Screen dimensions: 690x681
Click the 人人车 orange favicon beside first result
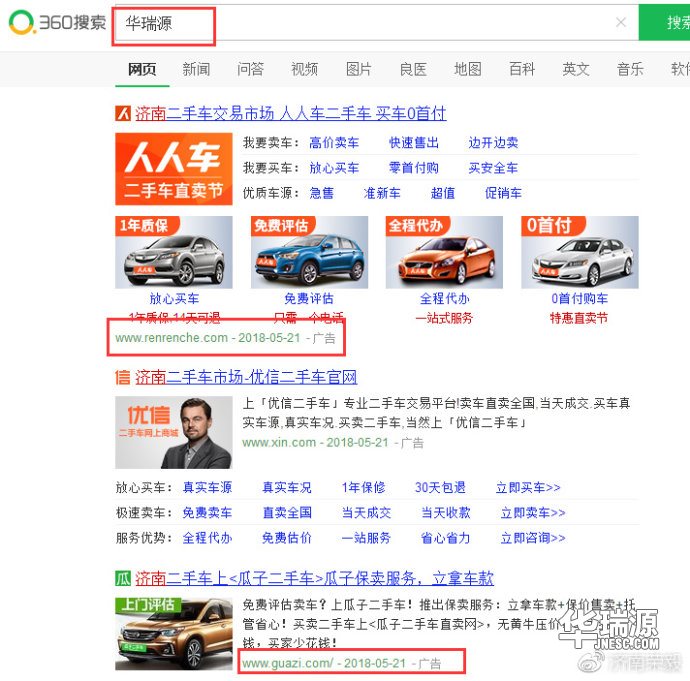(123, 113)
